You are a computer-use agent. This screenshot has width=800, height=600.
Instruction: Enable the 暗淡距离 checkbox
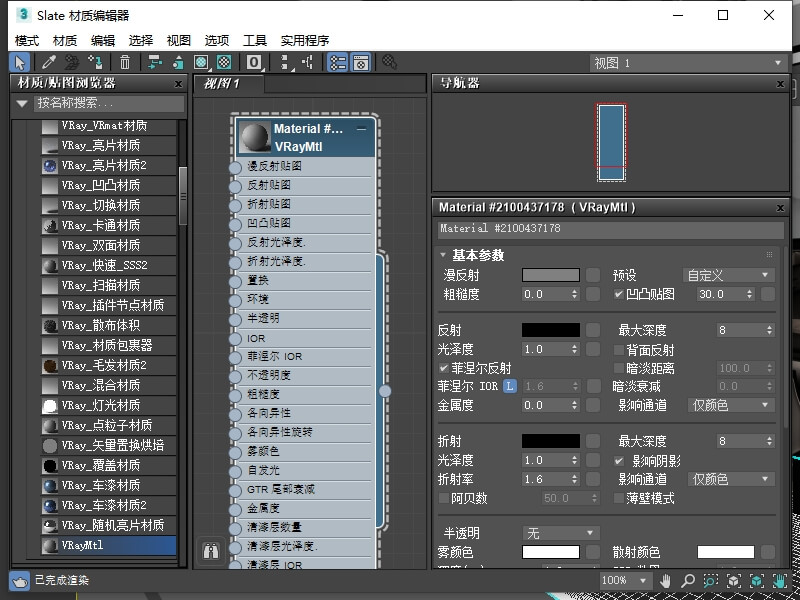point(619,368)
